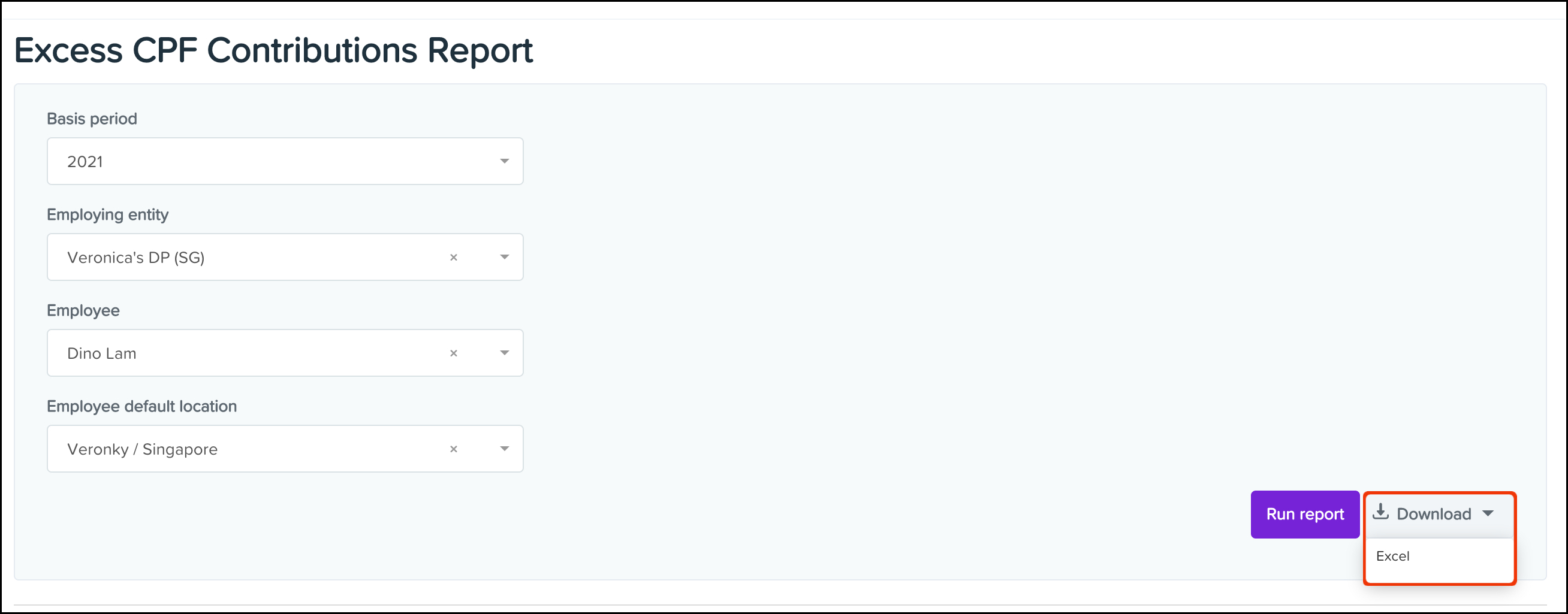1568x614 pixels.
Task: Click the Excess CPF Contributions Report heading
Action: coord(273,50)
